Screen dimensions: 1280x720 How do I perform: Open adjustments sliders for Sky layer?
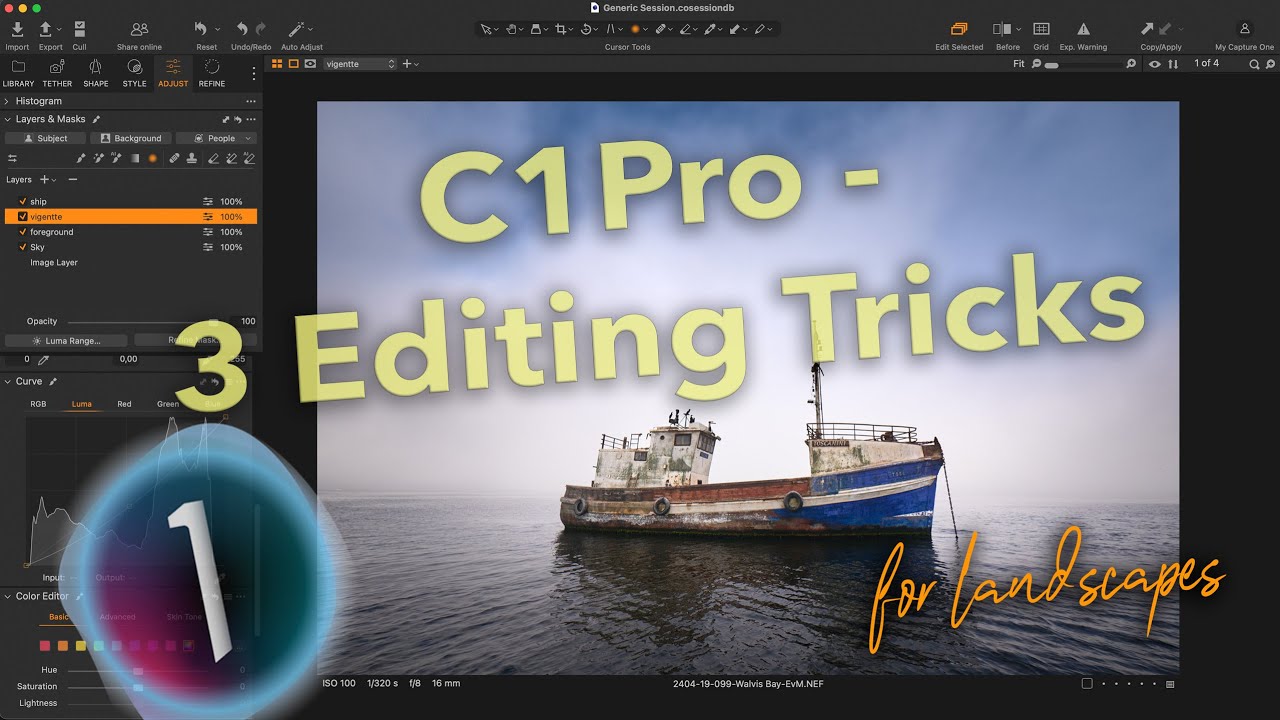(x=208, y=247)
